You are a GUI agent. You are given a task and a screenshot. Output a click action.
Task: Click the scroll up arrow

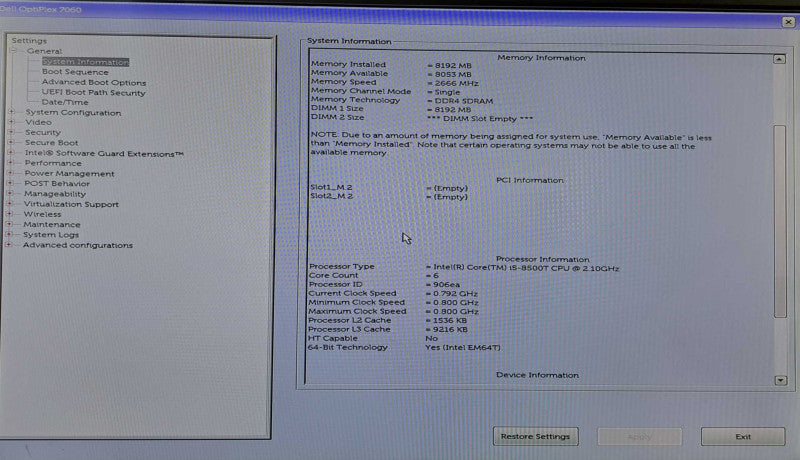coord(779,59)
